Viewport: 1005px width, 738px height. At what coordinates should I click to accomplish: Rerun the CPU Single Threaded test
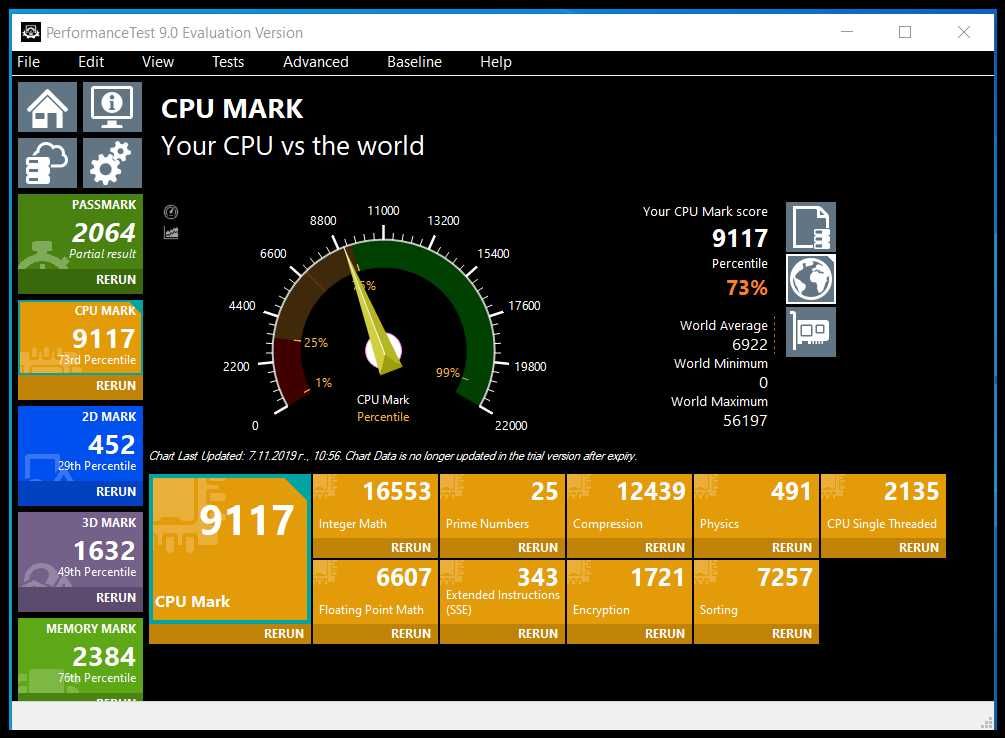click(918, 548)
